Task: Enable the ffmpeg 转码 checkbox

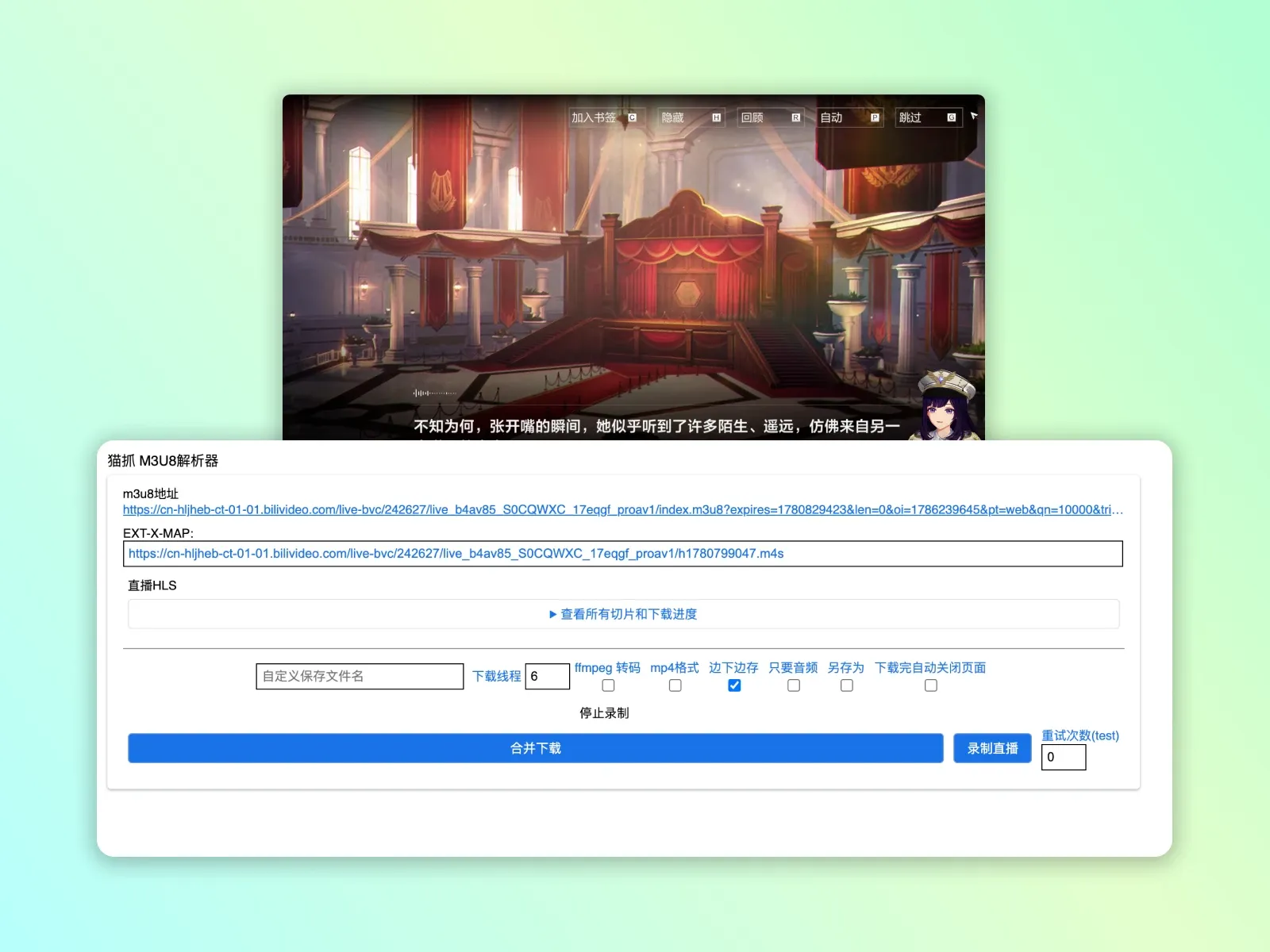Action: pyautogui.click(x=608, y=685)
